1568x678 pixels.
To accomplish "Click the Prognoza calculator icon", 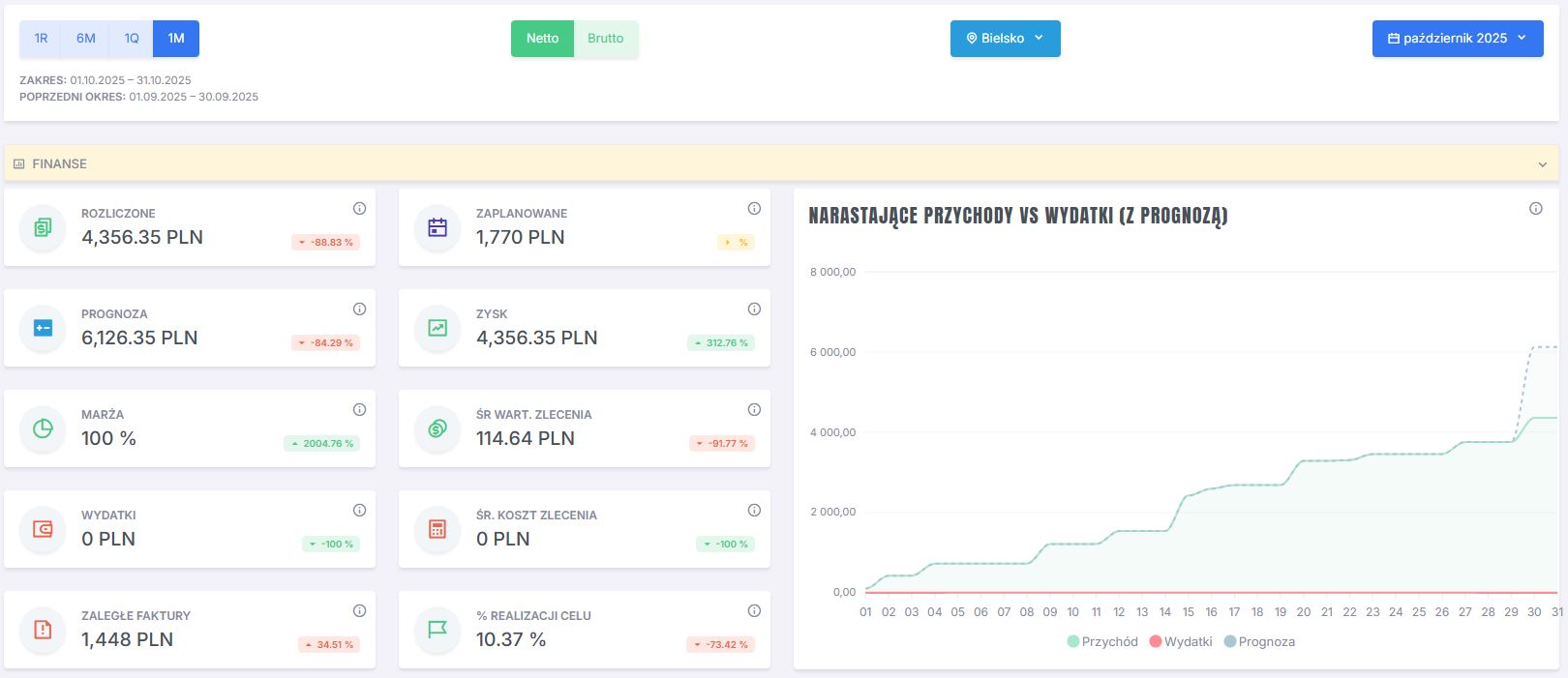I will 43,329.
